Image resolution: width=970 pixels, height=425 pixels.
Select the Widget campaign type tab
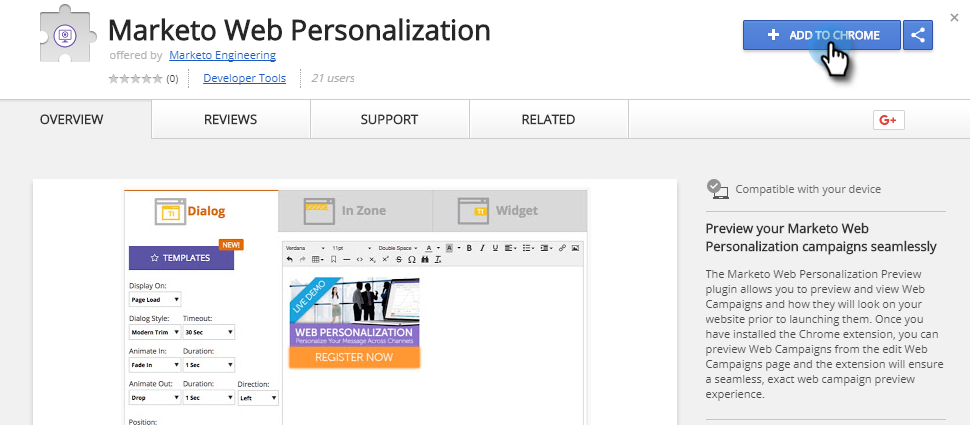[x=509, y=211]
